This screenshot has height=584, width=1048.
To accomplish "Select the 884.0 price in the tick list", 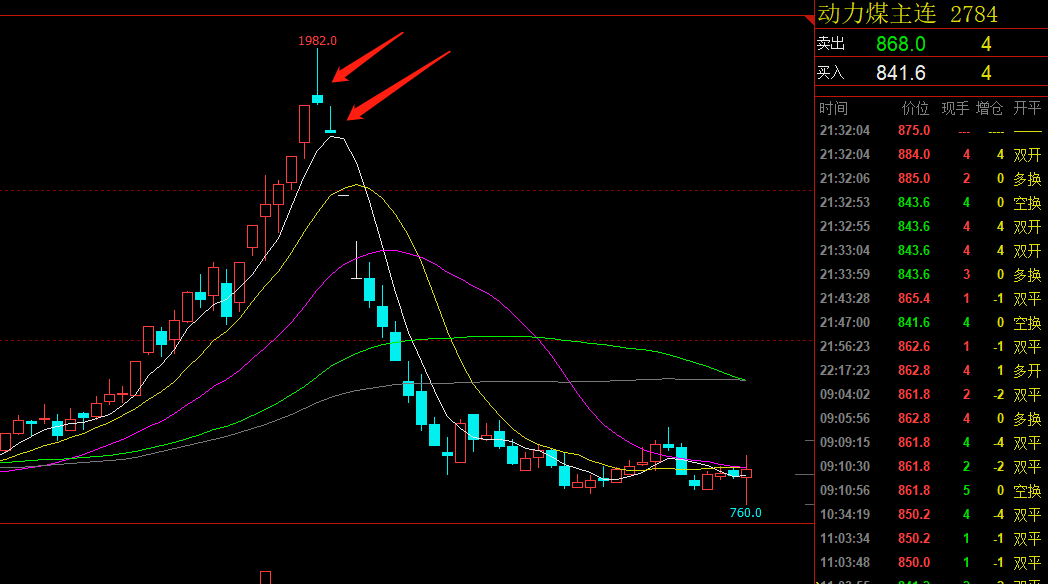I will pyautogui.click(x=914, y=154).
